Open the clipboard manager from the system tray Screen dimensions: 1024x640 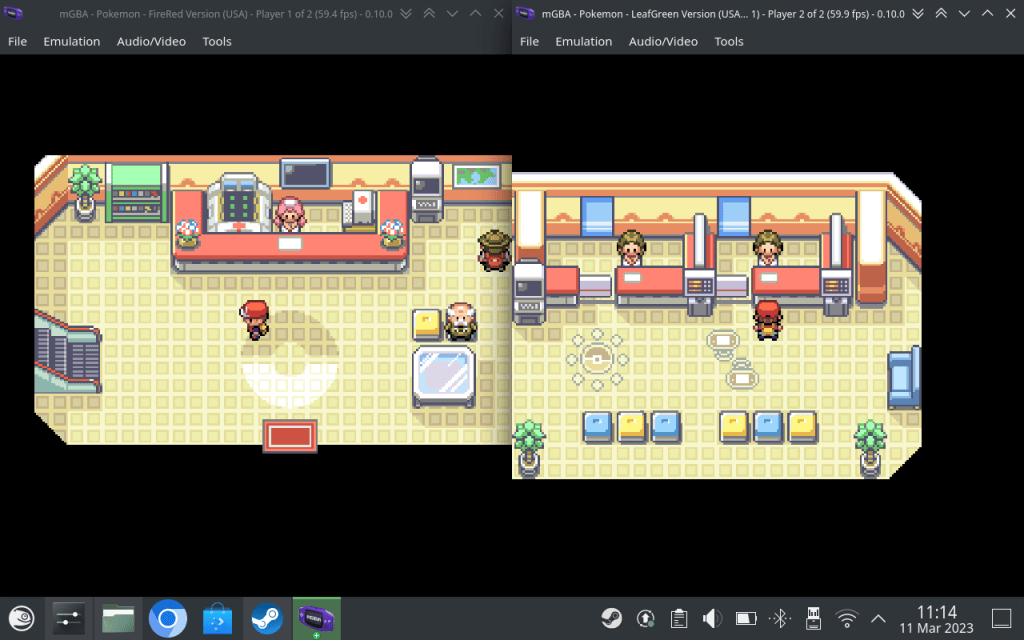click(x=679, y=618)
